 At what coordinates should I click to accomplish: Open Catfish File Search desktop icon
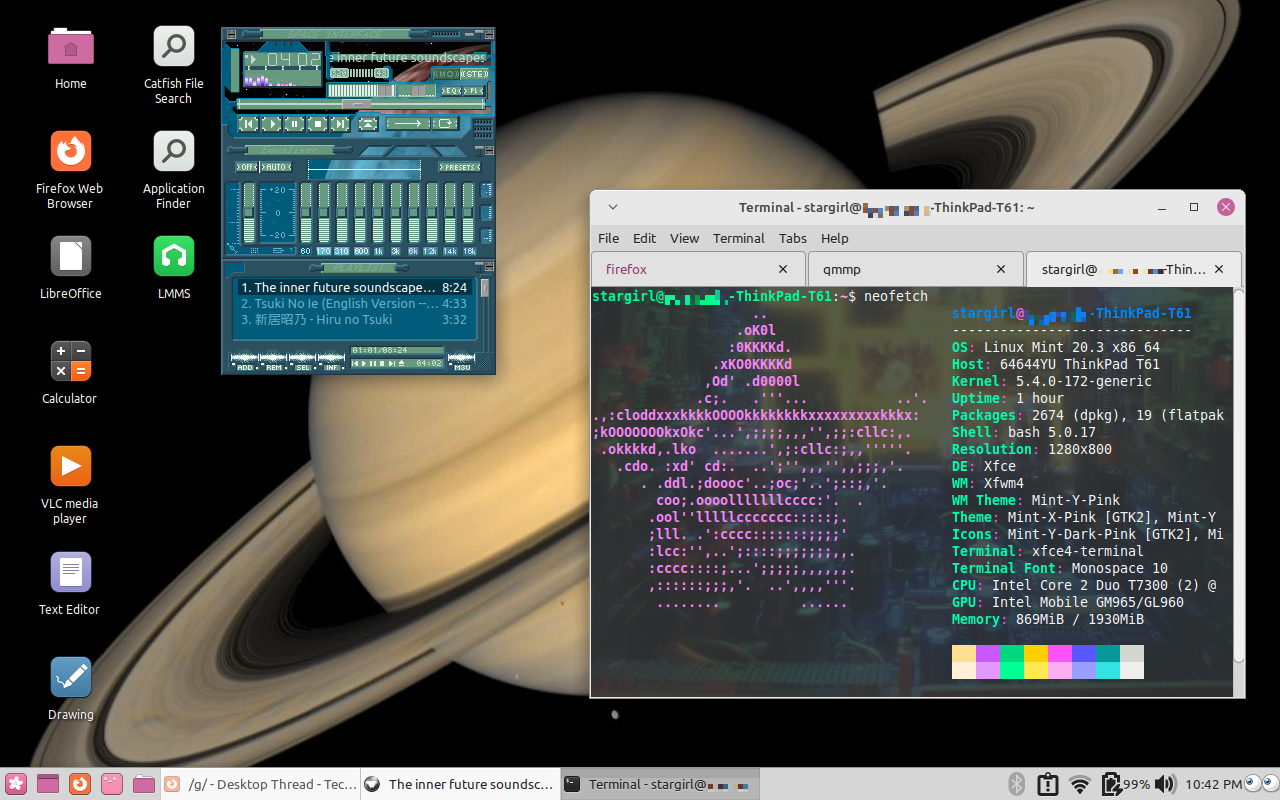point(173,66)
